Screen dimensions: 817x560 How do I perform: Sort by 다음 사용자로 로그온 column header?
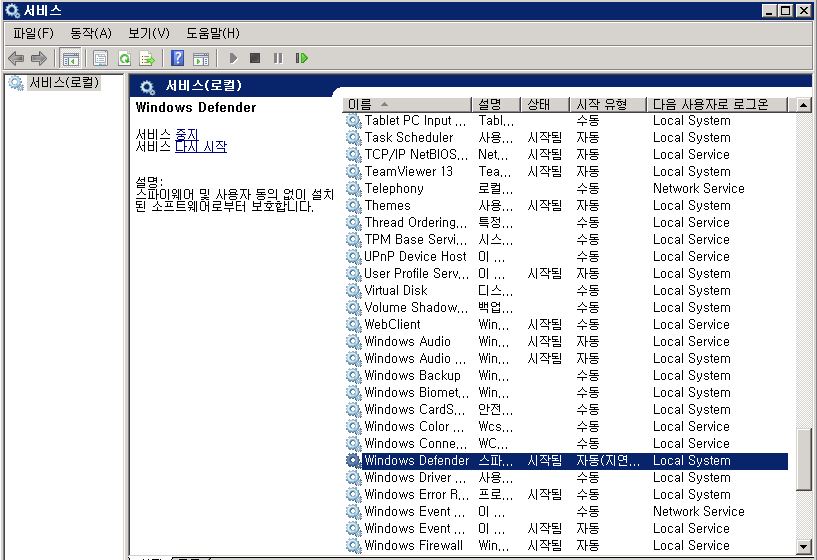[717, 105]
